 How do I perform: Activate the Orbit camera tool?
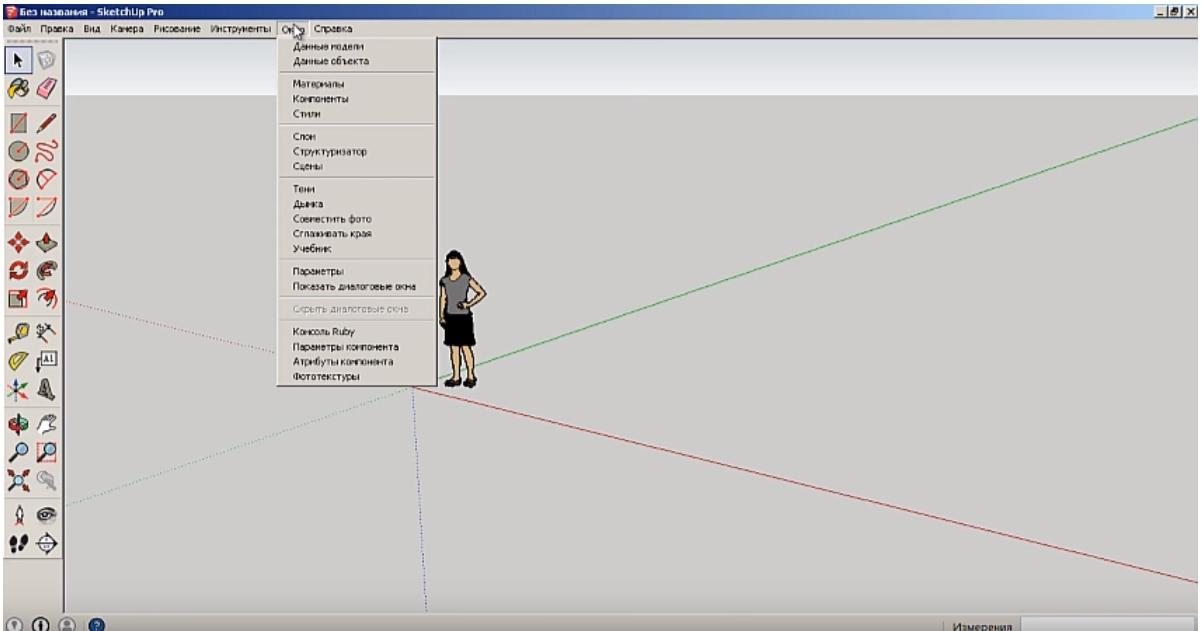pos(18,424)
